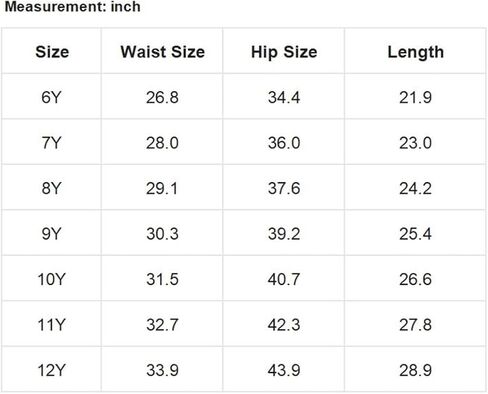
Task: Click waist value 33.9
Action: 162,370
